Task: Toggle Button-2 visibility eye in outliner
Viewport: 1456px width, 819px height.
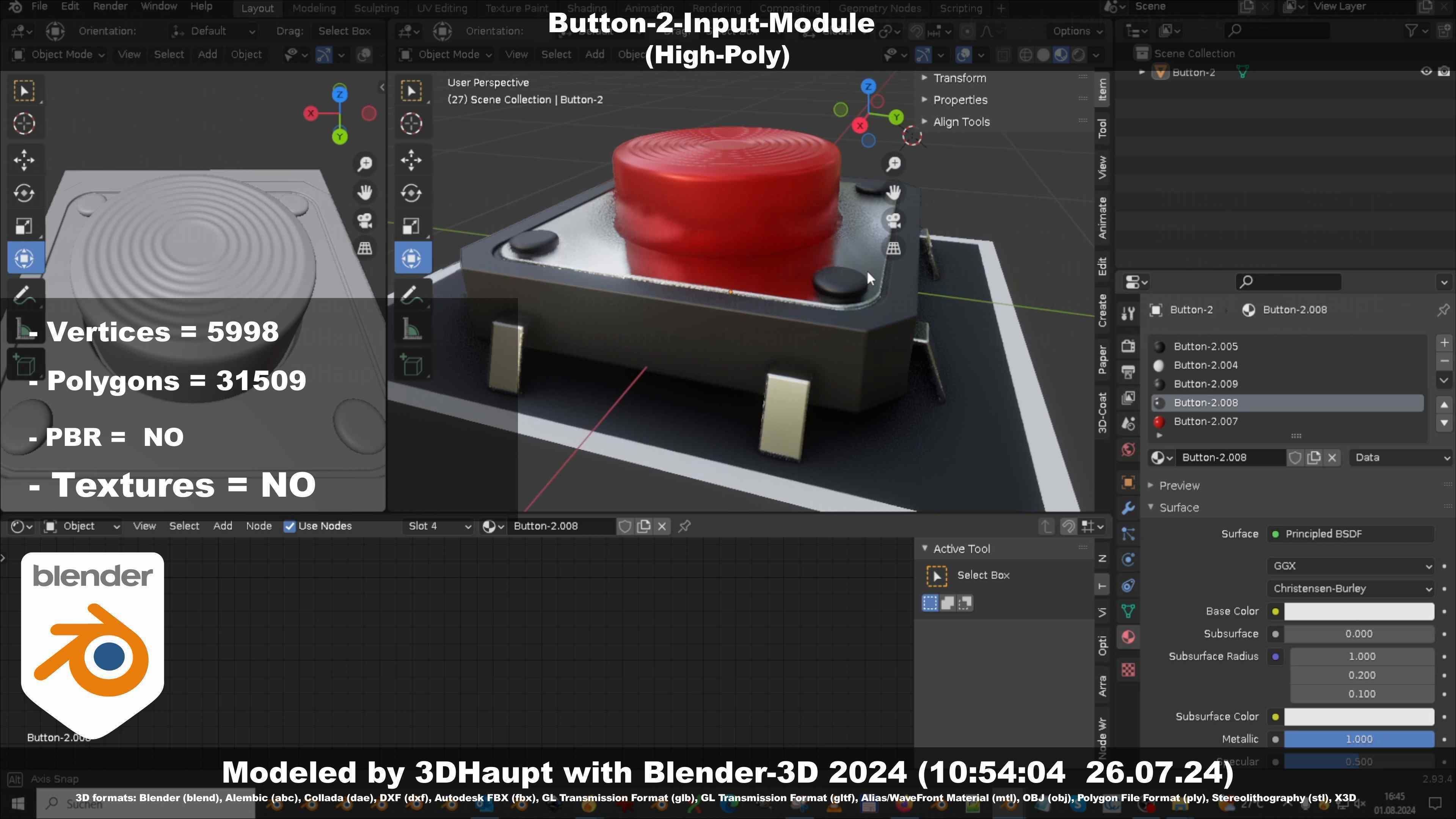Action: coord(1426,71)
